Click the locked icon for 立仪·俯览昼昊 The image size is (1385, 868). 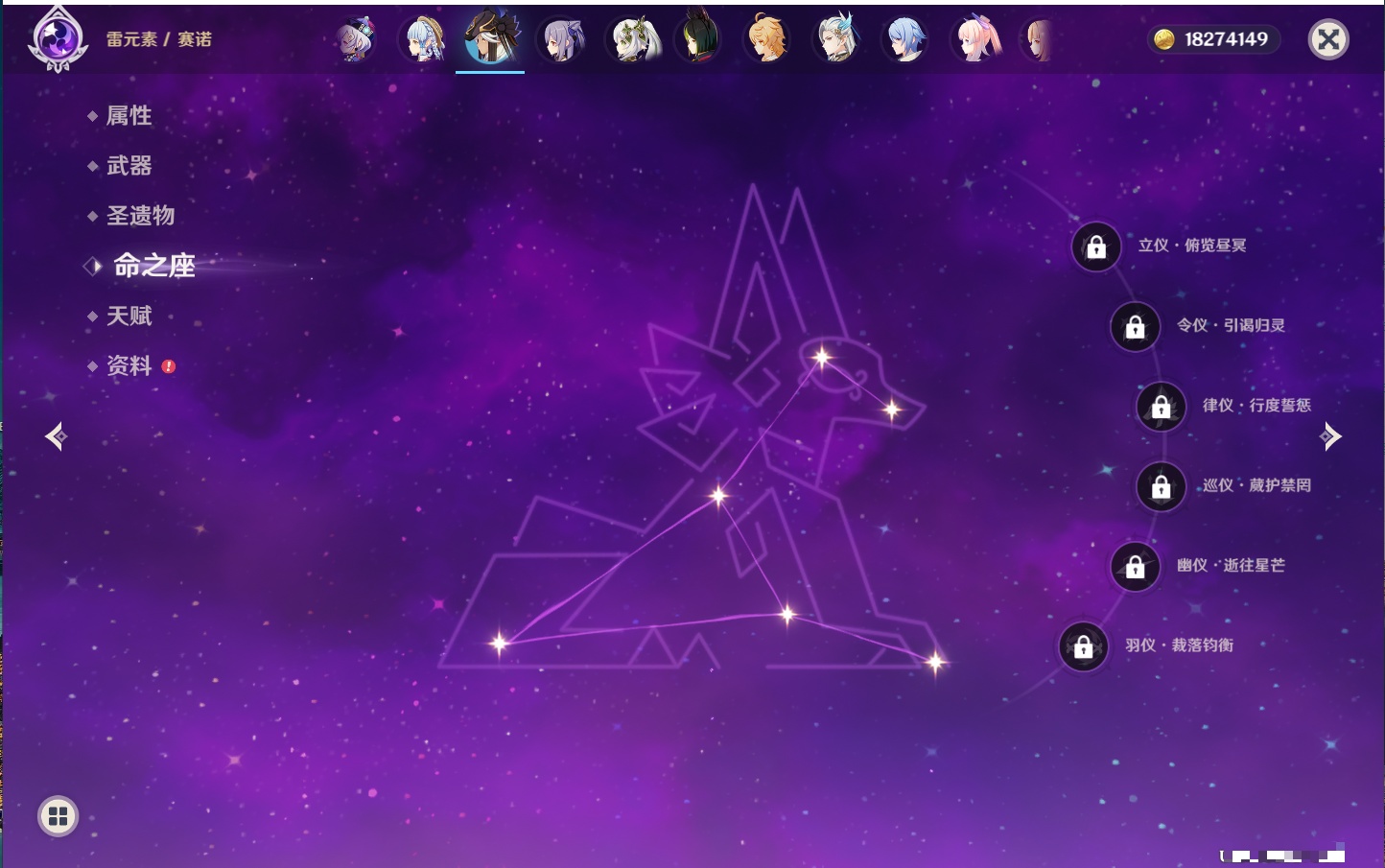(x=1096, y=247)
